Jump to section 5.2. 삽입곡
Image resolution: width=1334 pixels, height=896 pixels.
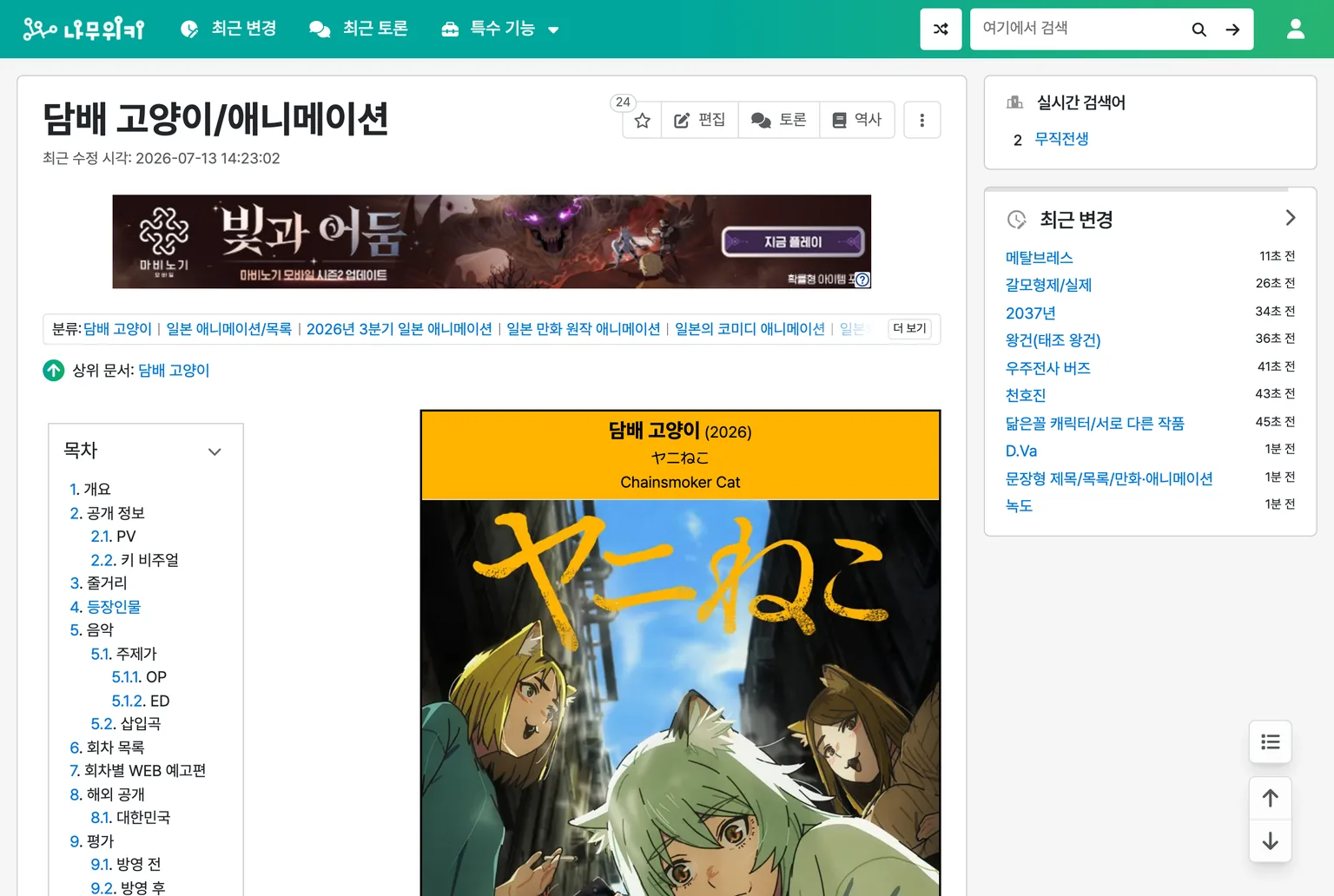(x=126, y=724)
